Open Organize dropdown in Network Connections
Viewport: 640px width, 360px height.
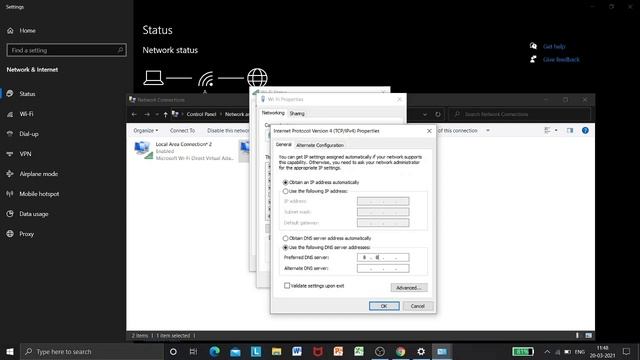pyautogui.click(x=146, y=131)
